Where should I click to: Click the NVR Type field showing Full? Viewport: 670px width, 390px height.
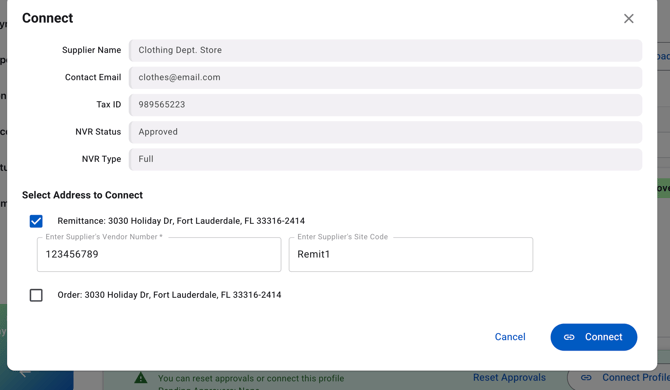click(385, 159)
